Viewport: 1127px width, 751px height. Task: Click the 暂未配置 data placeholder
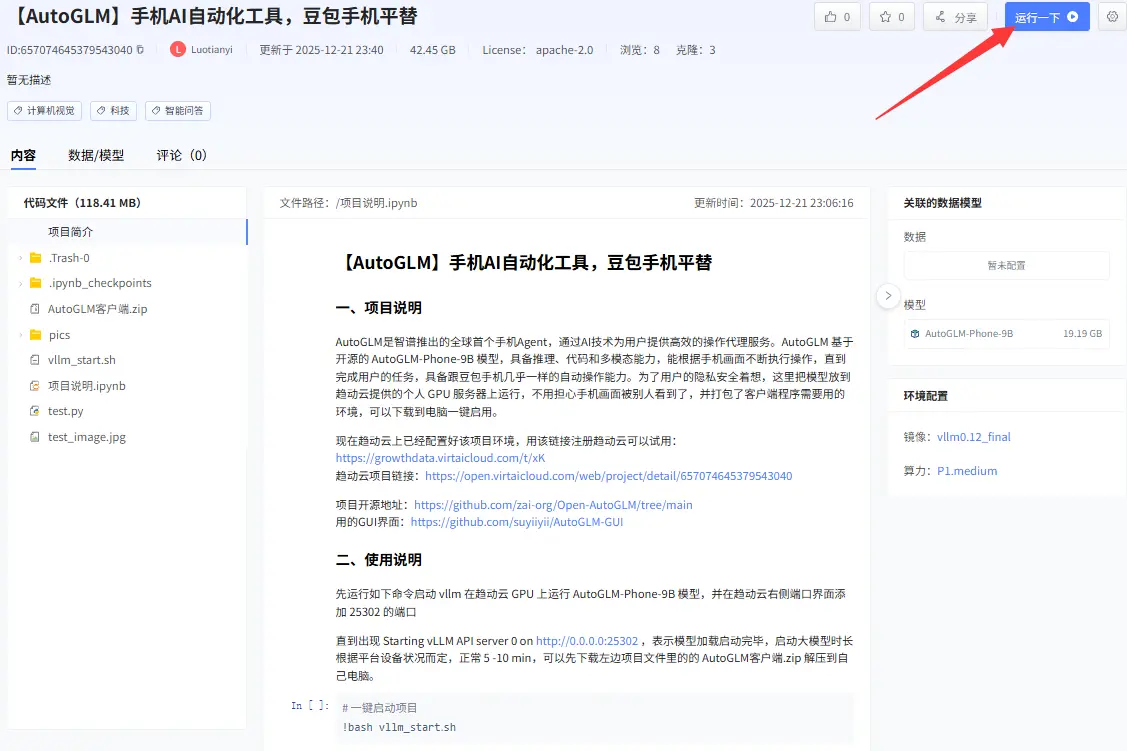pos(1006,265)
